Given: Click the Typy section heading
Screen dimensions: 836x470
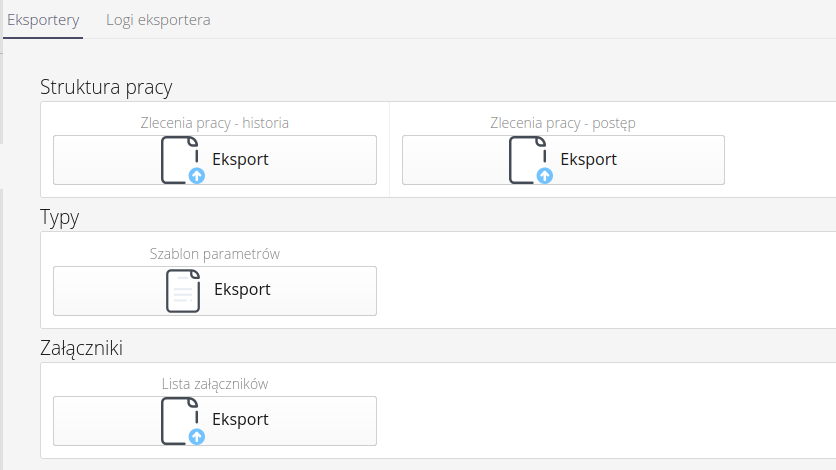Looking at the screenshot, I should coord(59,218).
